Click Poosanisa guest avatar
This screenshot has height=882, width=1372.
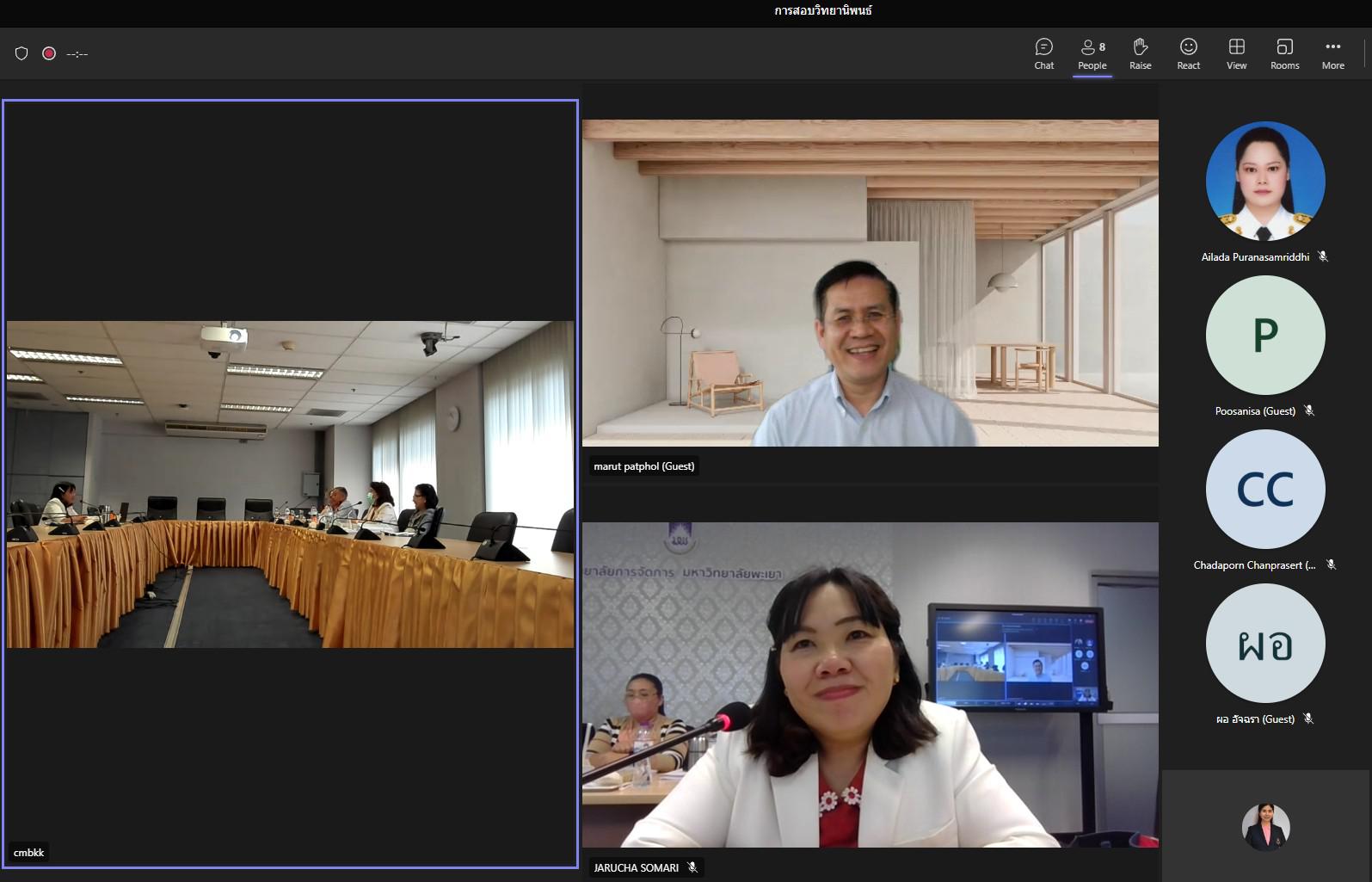click(1264, 335)
